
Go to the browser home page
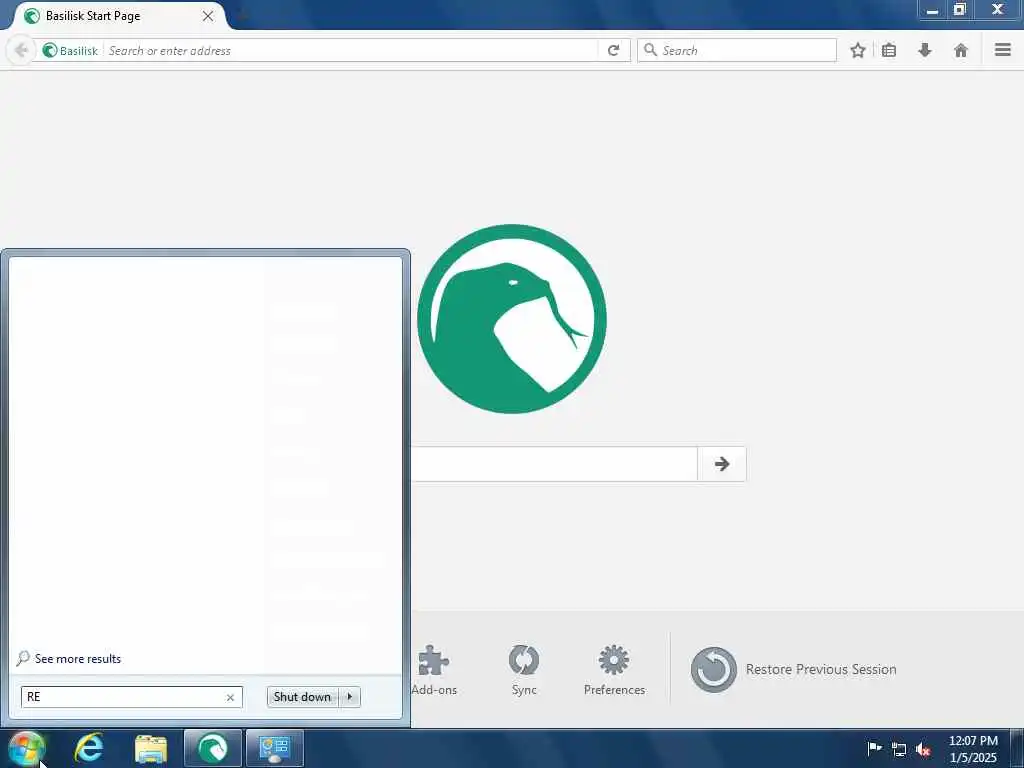pyautogui.click(x=961, y=50)
